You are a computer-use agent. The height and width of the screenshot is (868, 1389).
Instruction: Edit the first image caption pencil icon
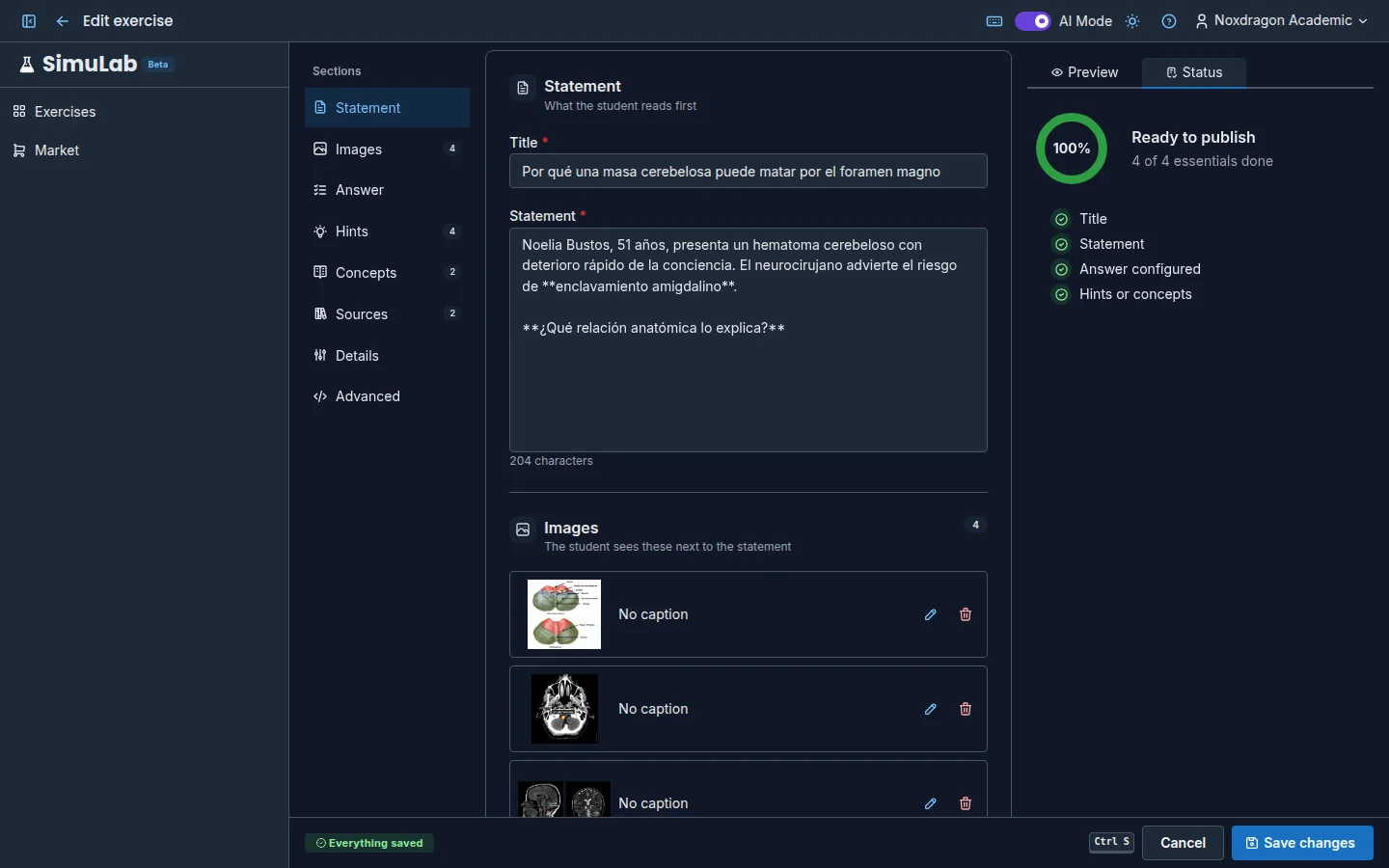tap(931, 614)
